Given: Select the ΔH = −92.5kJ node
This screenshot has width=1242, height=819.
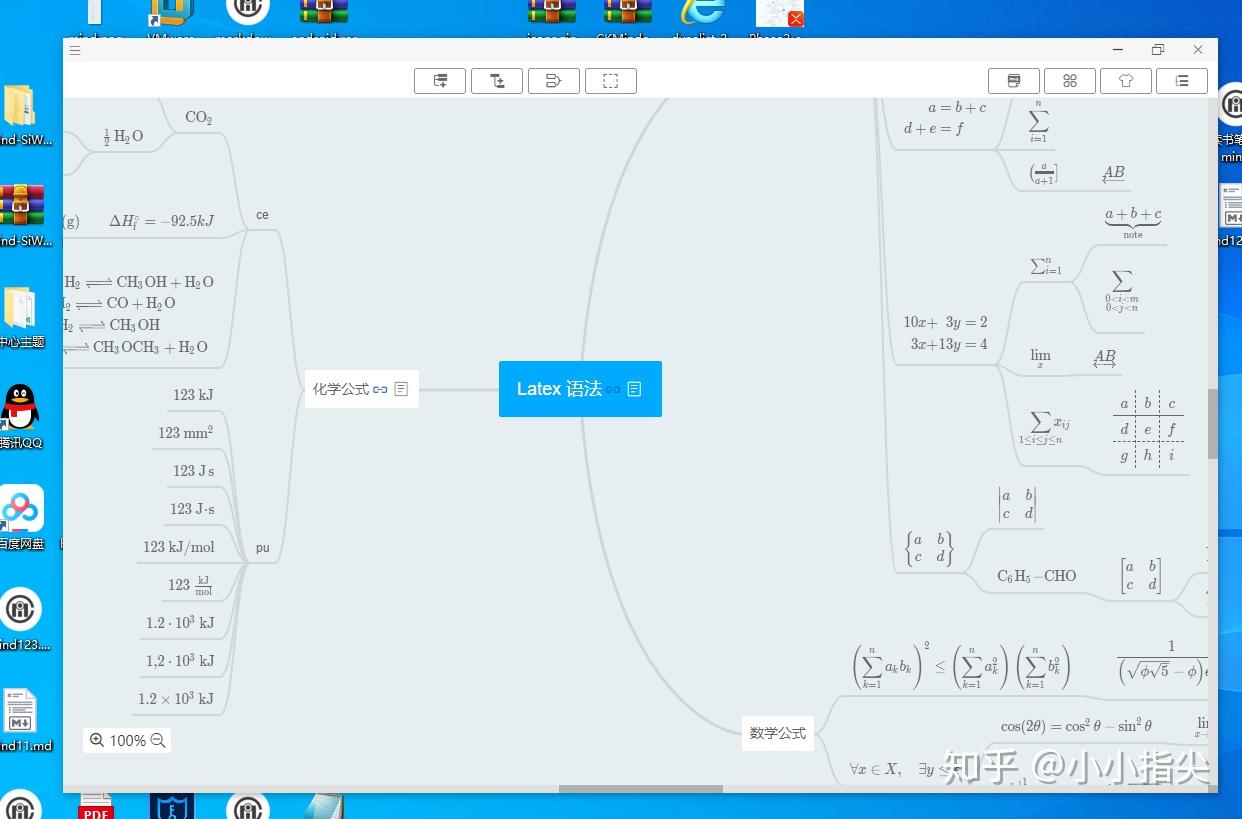Looking at the screenshot, I should tap(161, 221).
